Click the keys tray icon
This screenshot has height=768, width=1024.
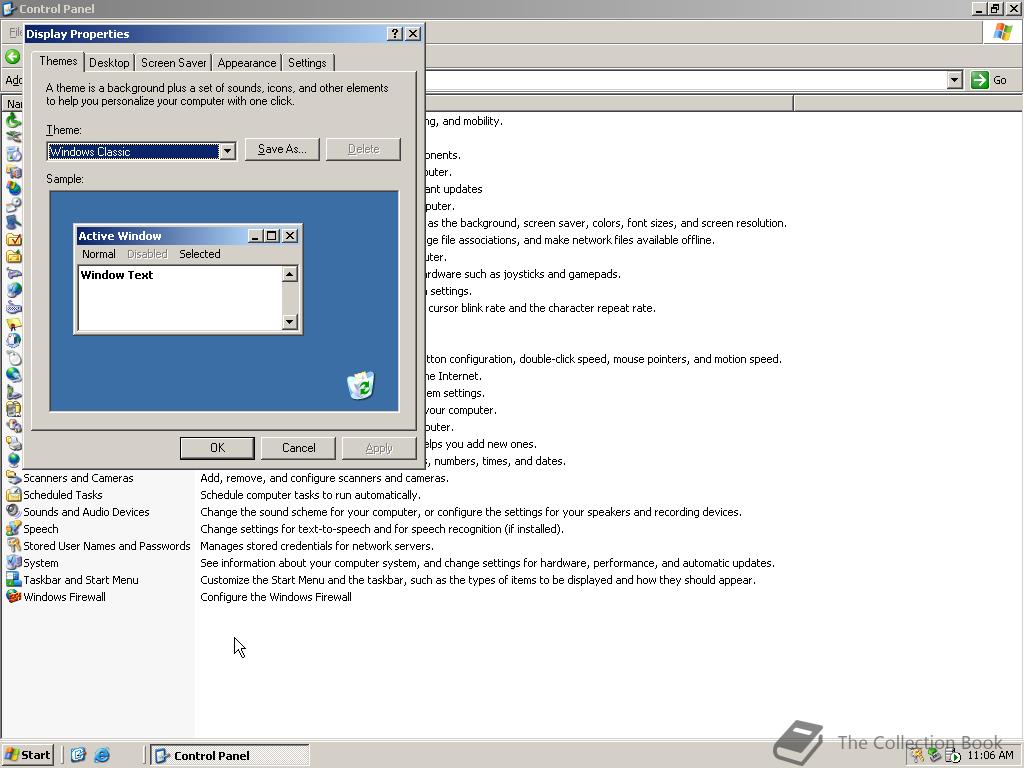[918, 756]
